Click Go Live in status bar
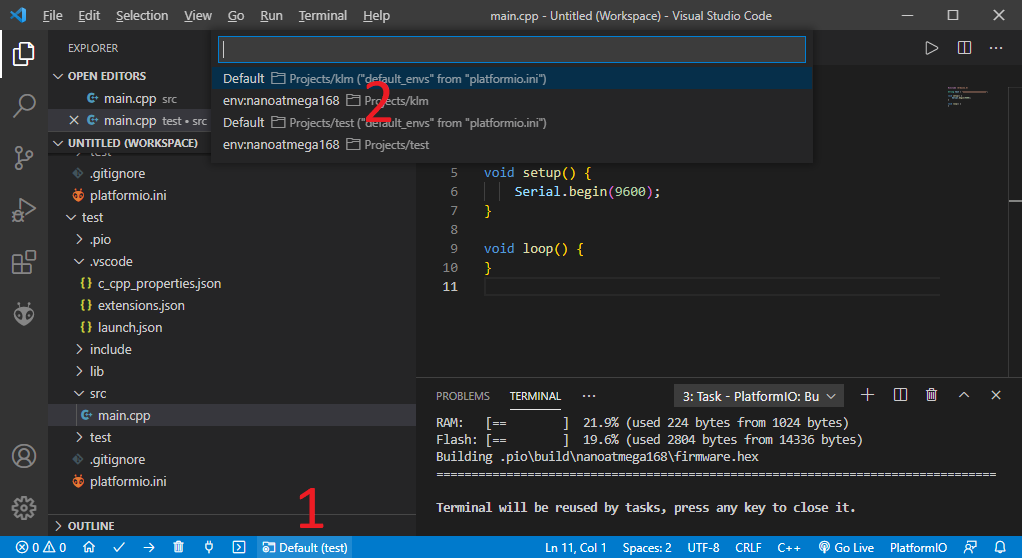This screenshot has height=558, width=1022. (x=846, y=548)
